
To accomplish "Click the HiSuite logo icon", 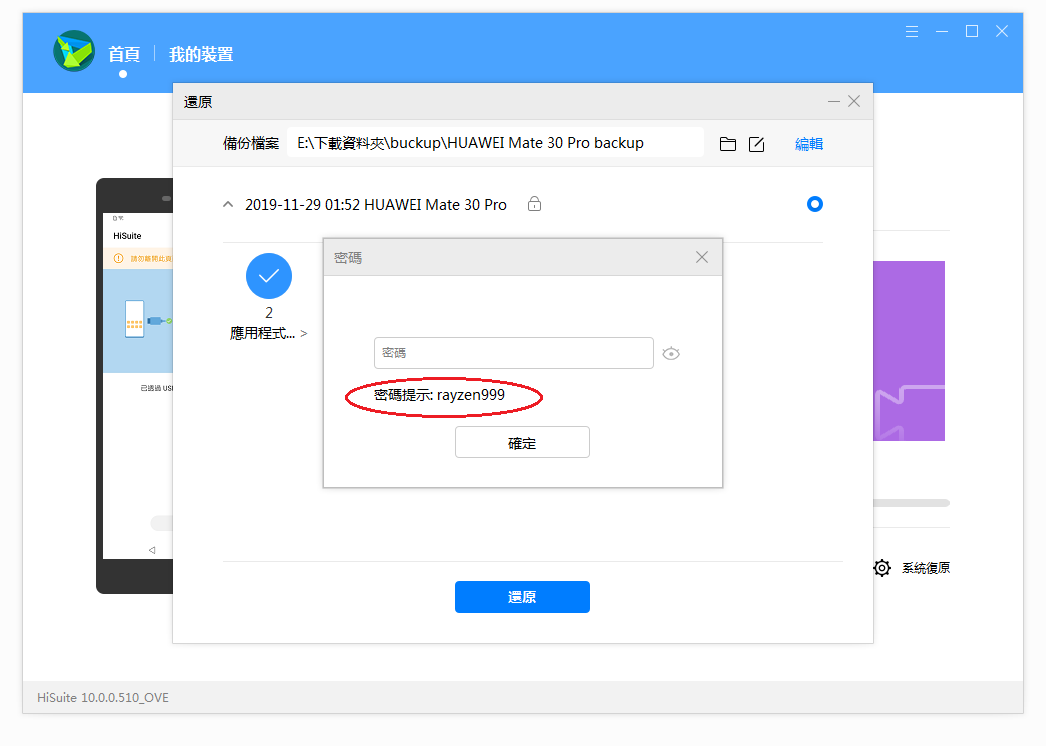I will pos(74,51).
